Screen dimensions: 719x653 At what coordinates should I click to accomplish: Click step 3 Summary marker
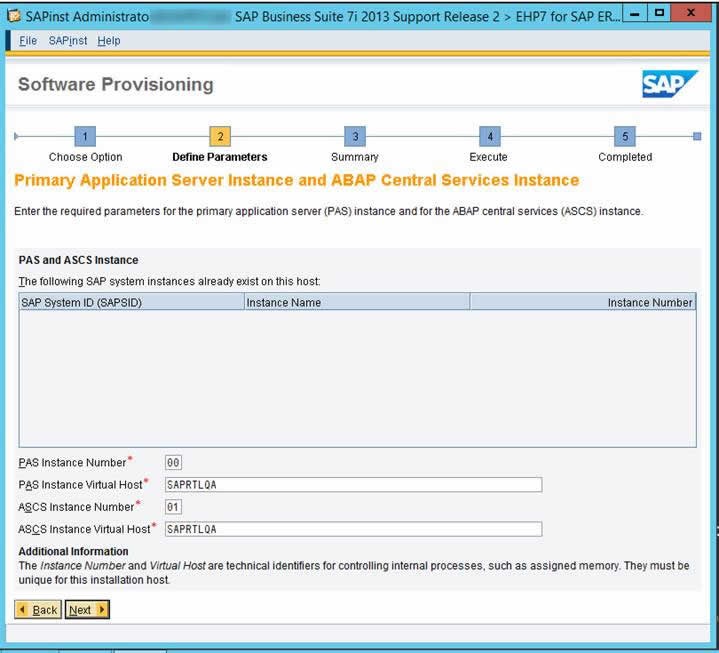coord(355,136)
